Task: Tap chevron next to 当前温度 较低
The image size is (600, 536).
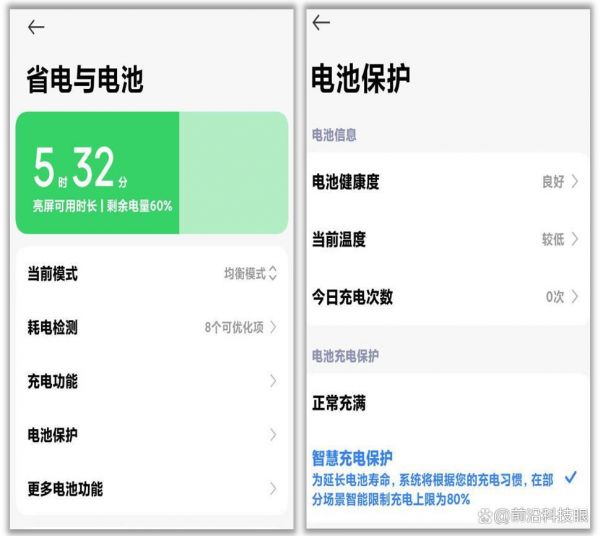Action: coord(575,240)
